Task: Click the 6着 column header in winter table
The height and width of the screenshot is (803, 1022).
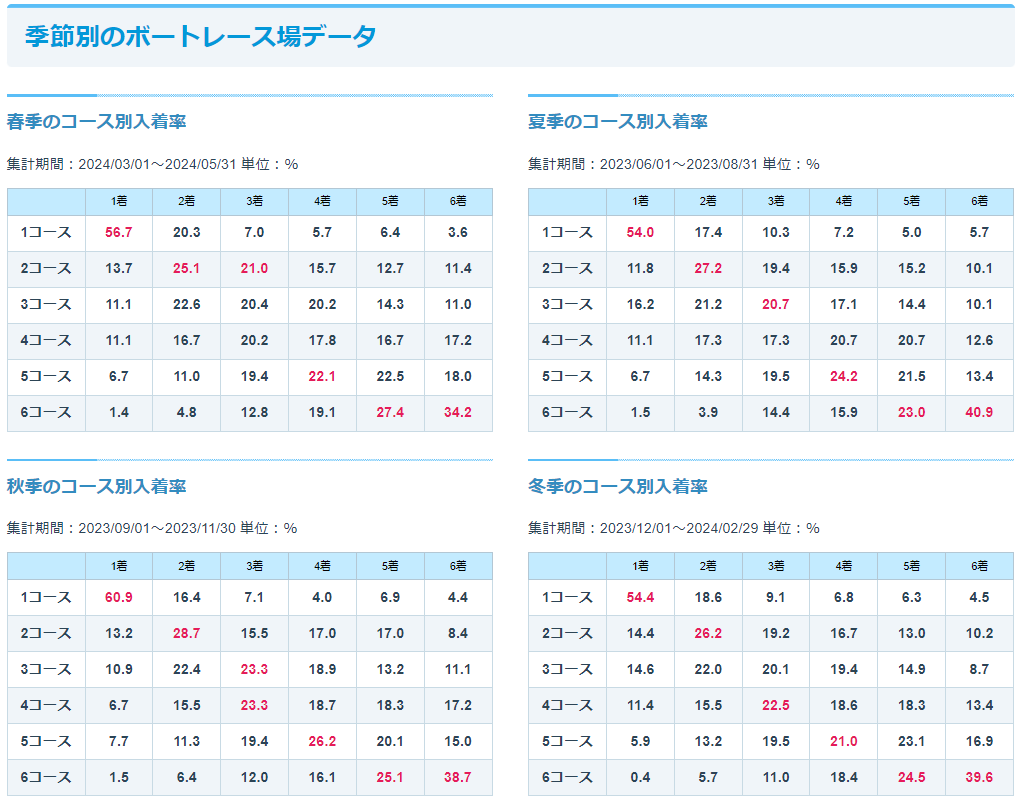Action: tap(979, 566)
